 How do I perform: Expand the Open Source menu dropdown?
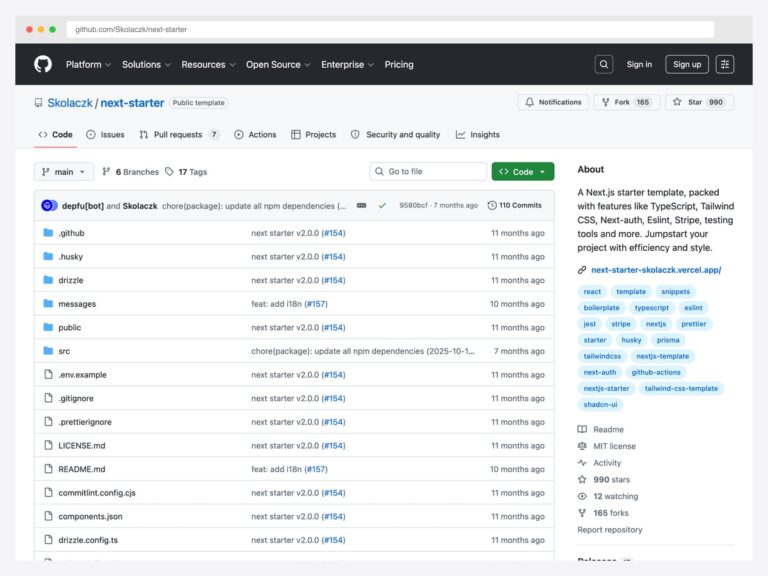[x=278, y=64]
